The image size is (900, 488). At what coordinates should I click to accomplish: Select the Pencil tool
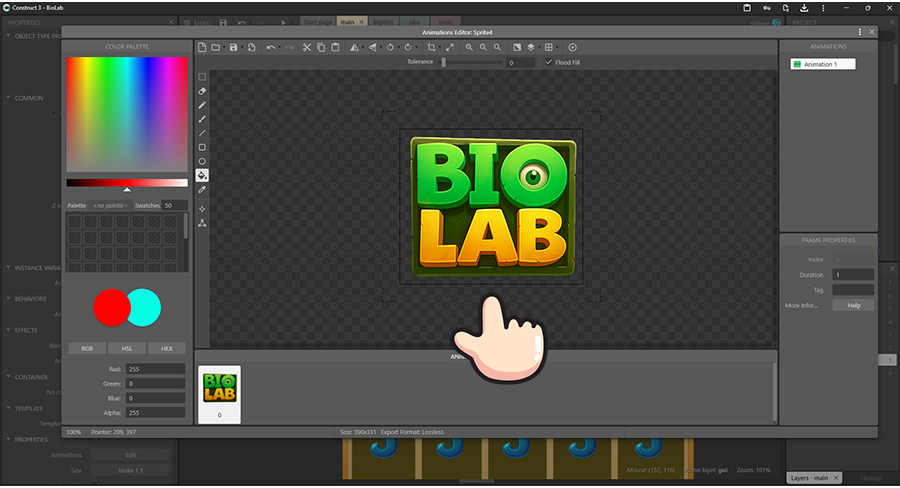[202, 104]
